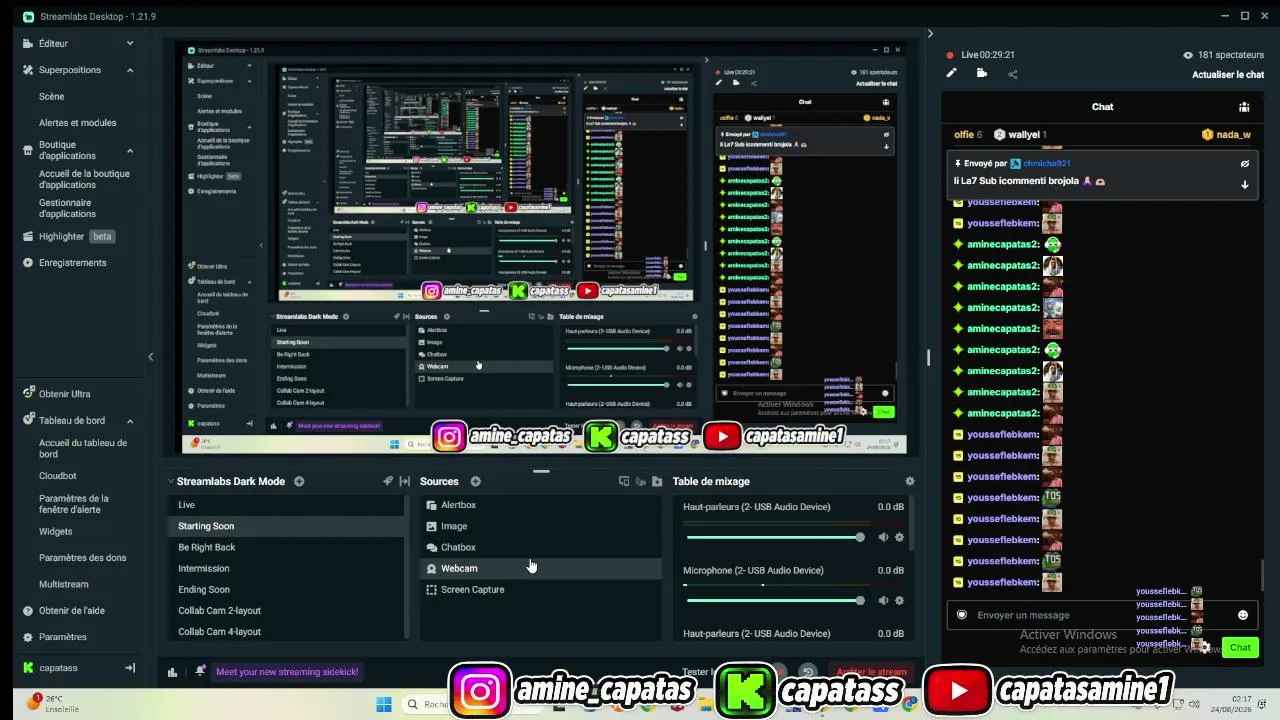Image resolution: width=1280 pixels, height=720 pixels.
Task: Click Meet your new streaming sidekick banner
Action: [287, 672]
